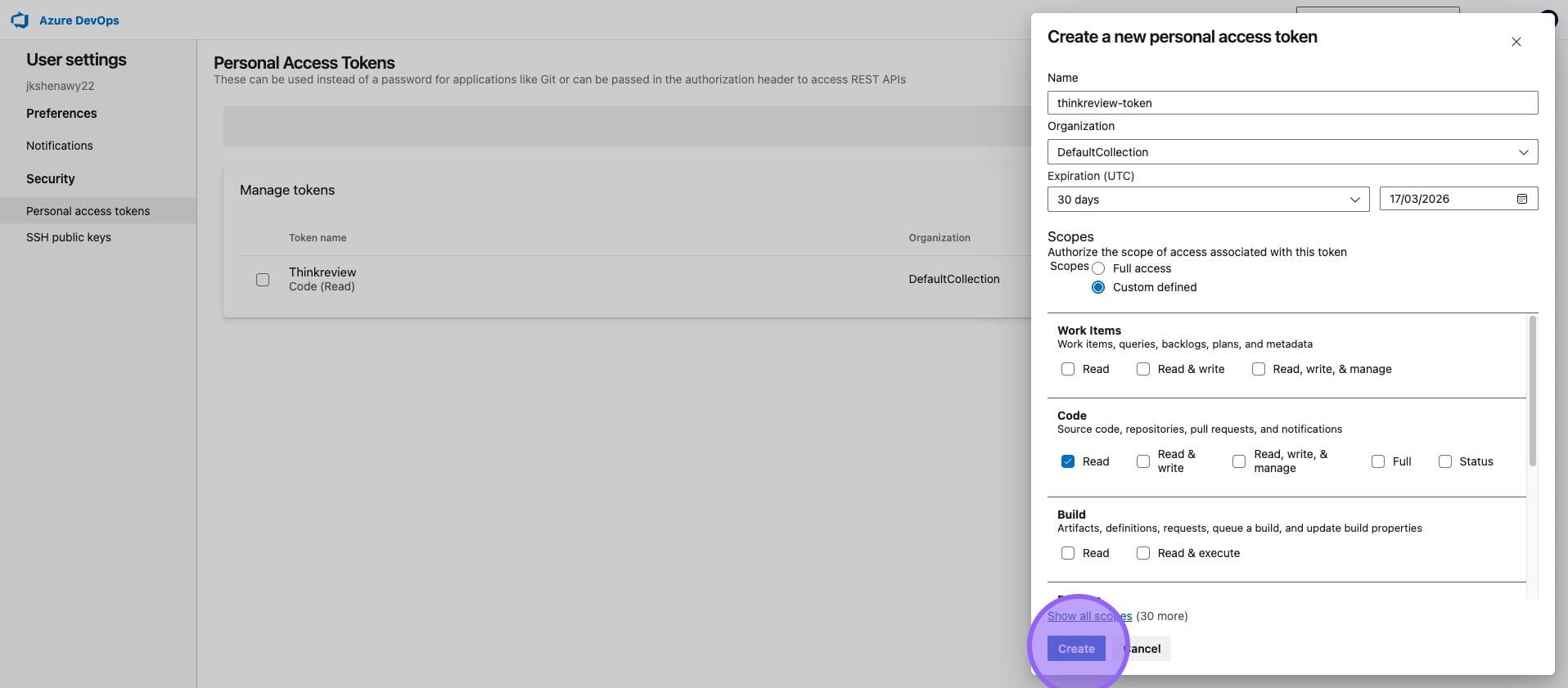Click the Azure DevOps home link

click(x=79, y=20)
